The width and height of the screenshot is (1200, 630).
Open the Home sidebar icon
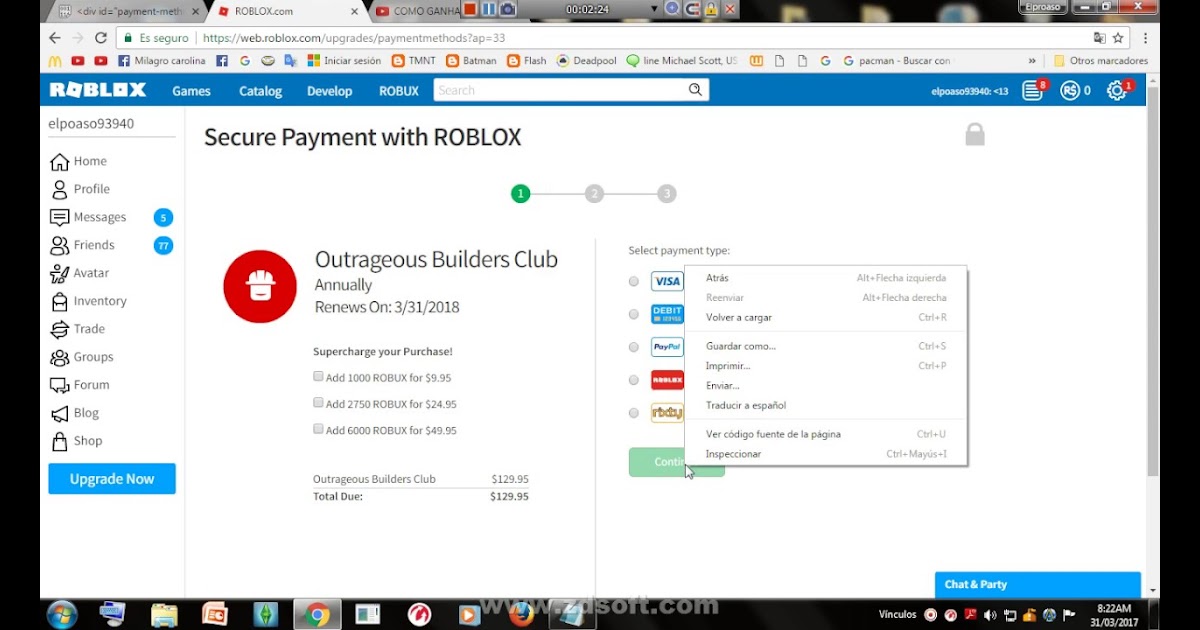point(59,161)
